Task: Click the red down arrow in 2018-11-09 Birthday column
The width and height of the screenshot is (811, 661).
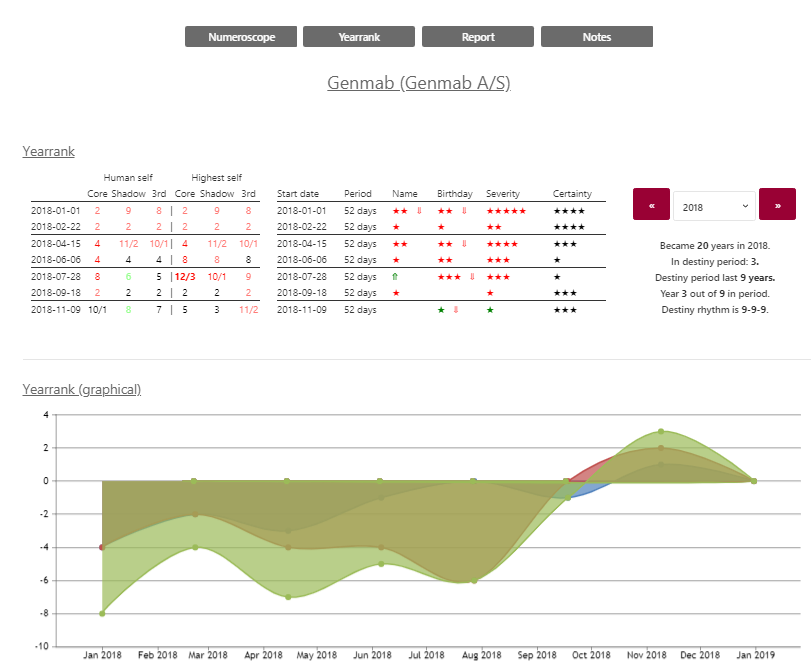Action: point(456,310)
